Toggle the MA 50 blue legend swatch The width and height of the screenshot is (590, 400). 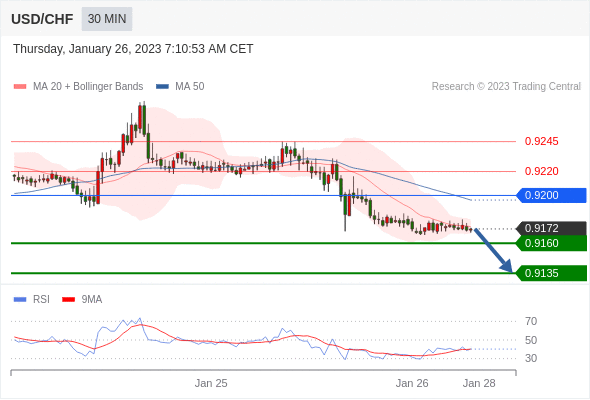162,87
